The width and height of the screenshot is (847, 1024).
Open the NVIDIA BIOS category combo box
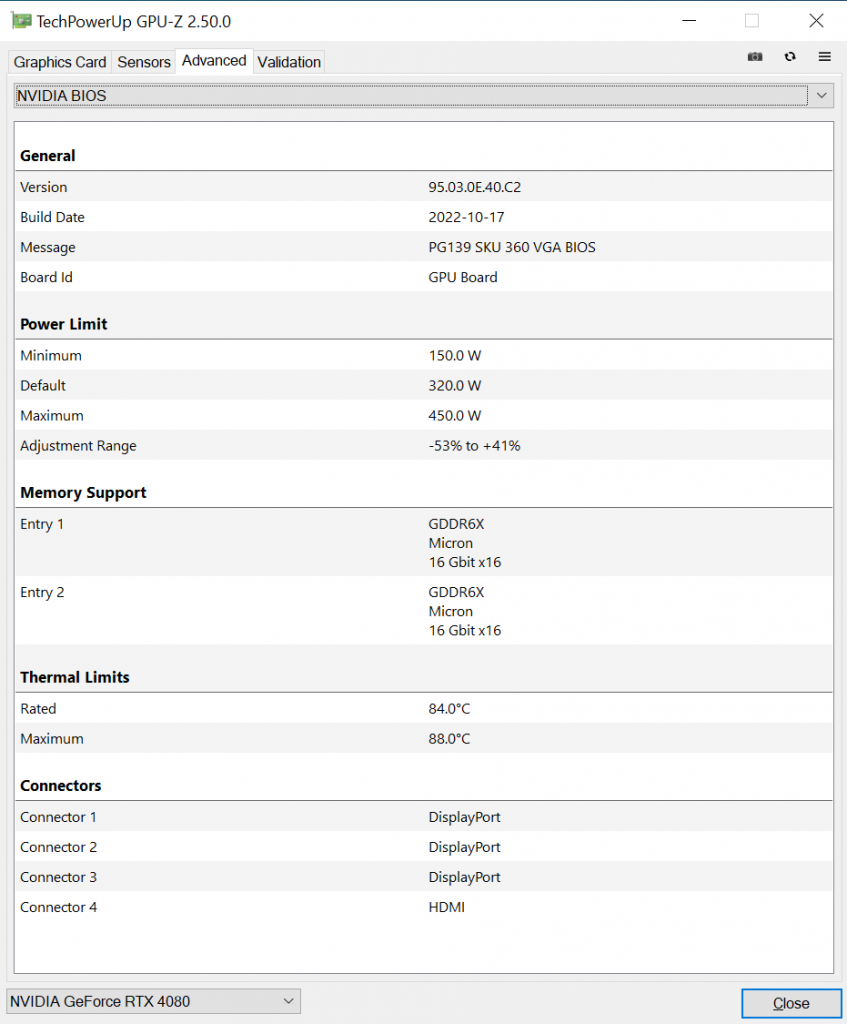click(x=423, y=96)
